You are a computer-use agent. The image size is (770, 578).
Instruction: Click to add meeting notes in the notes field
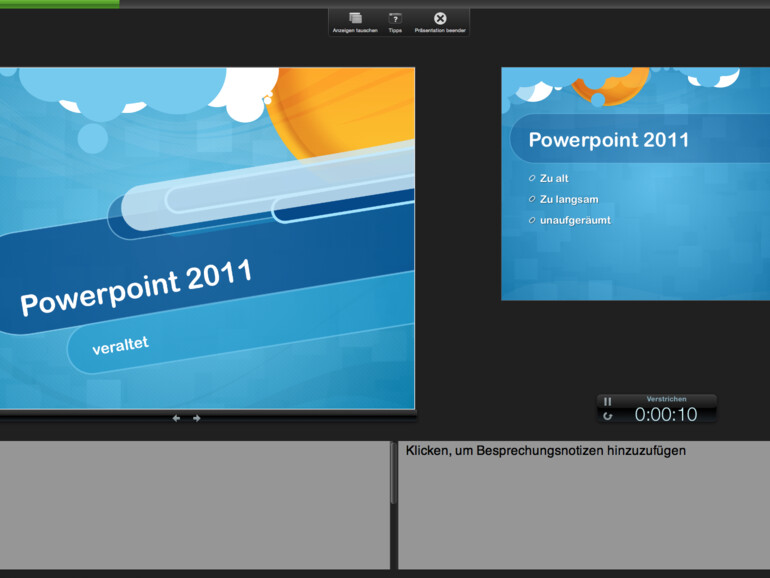pos(584,505)
